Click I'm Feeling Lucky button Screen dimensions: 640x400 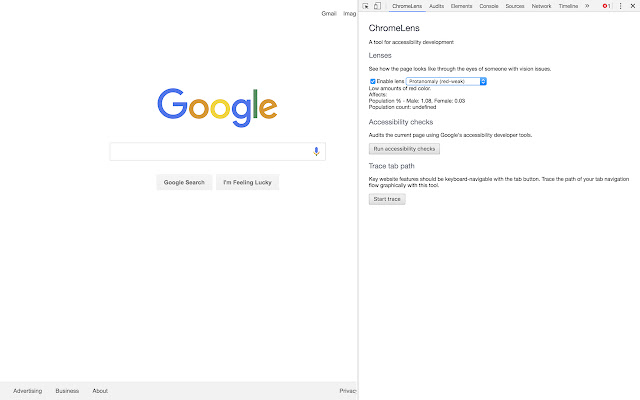247,182
